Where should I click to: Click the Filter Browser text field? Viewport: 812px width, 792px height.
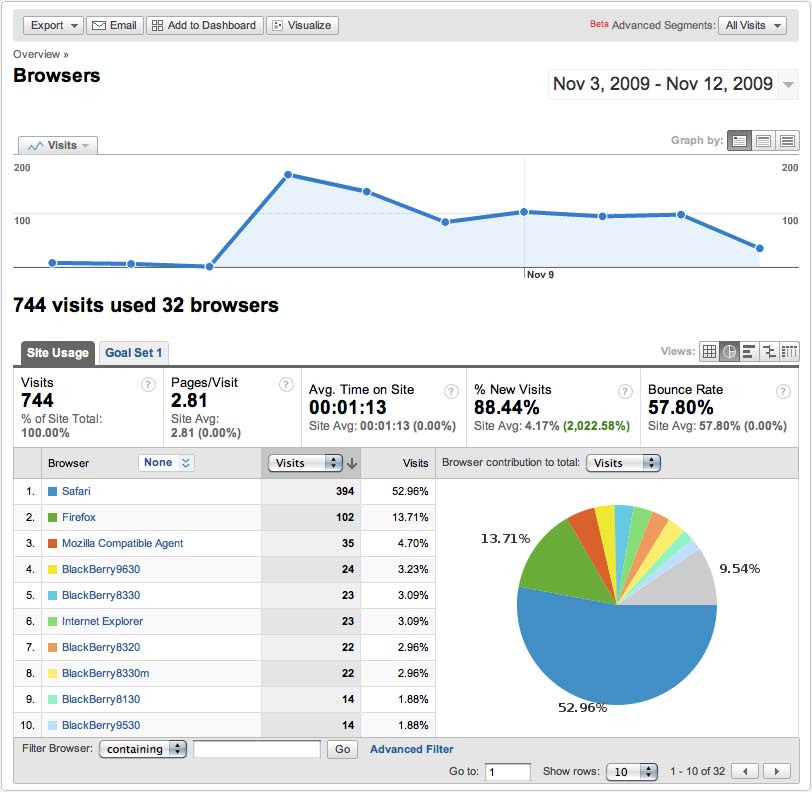[257, 749]
